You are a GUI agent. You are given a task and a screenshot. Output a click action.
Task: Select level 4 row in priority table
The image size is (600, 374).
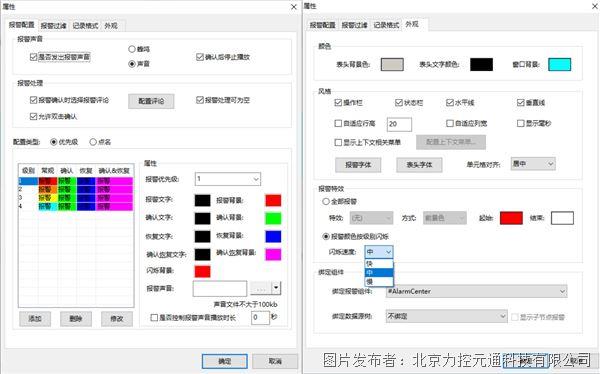click(x=76, y=206)
